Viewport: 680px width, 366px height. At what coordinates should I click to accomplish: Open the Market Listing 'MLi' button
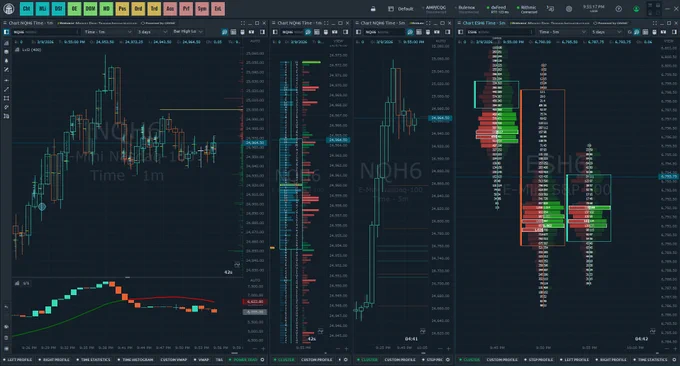click(x=42, y=8)
